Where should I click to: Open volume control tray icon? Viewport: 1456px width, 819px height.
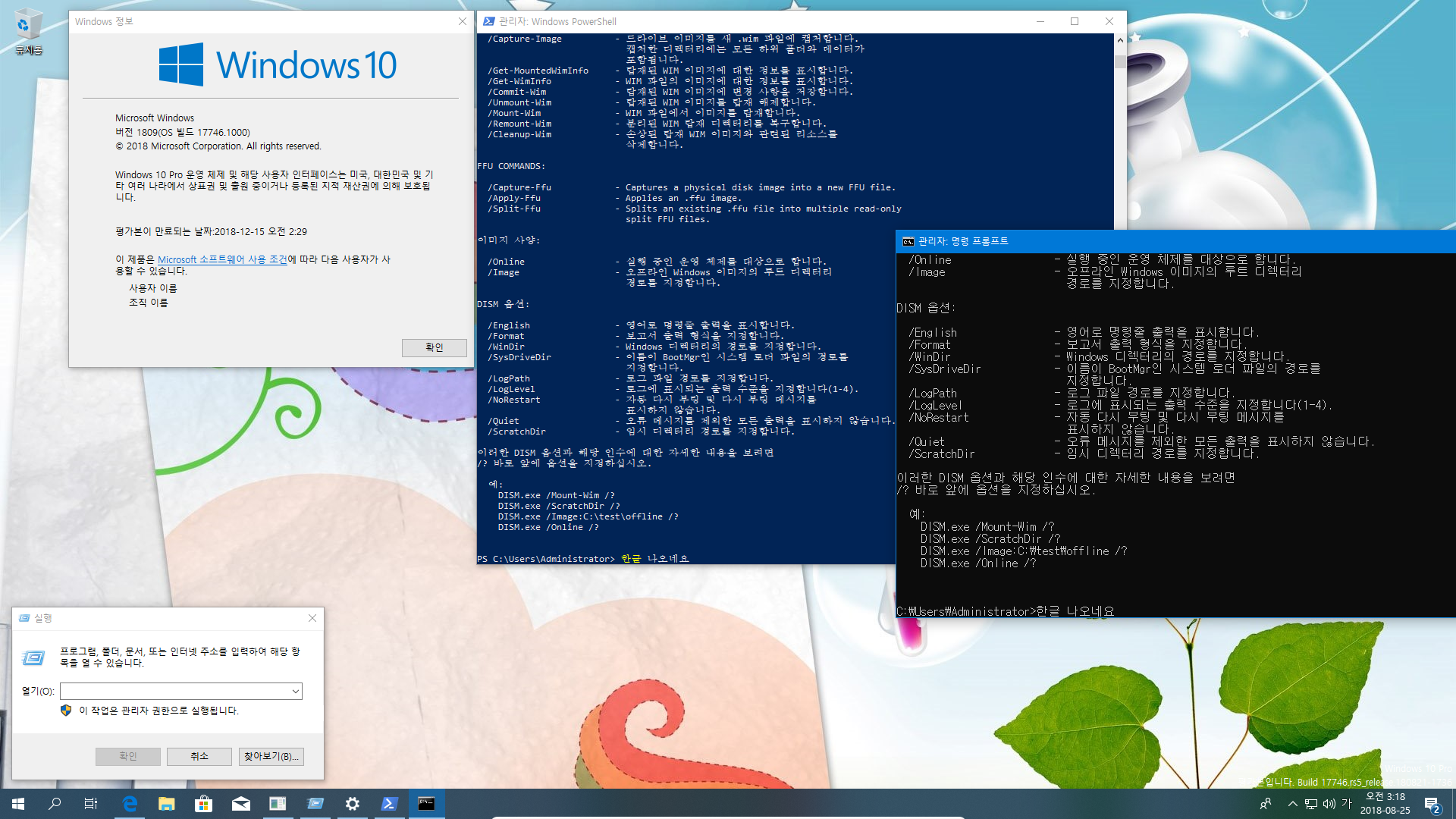[1329, 804]
